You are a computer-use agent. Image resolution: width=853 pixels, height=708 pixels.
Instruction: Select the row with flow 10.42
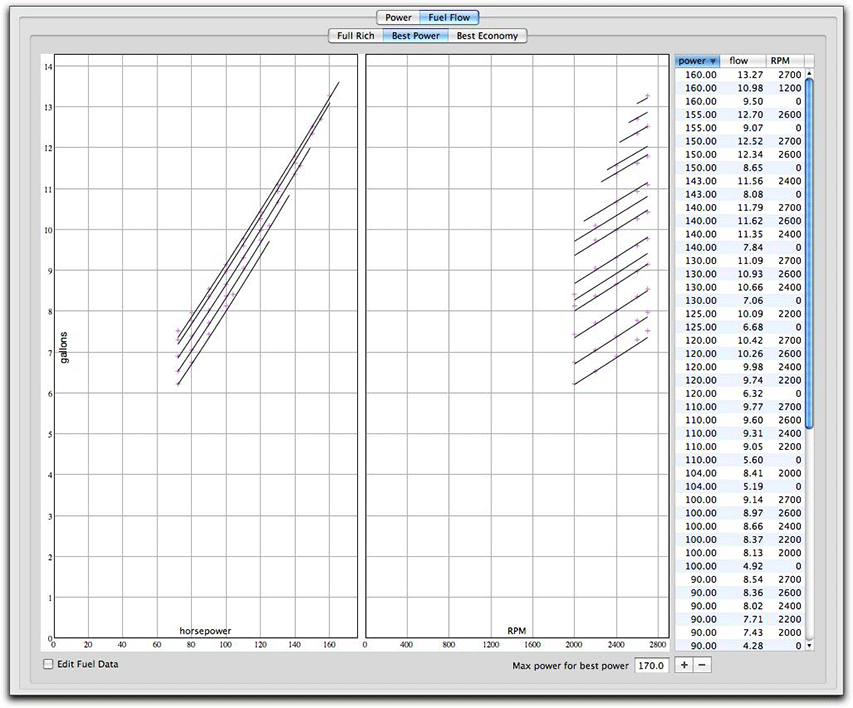click(x=740, y=340)
